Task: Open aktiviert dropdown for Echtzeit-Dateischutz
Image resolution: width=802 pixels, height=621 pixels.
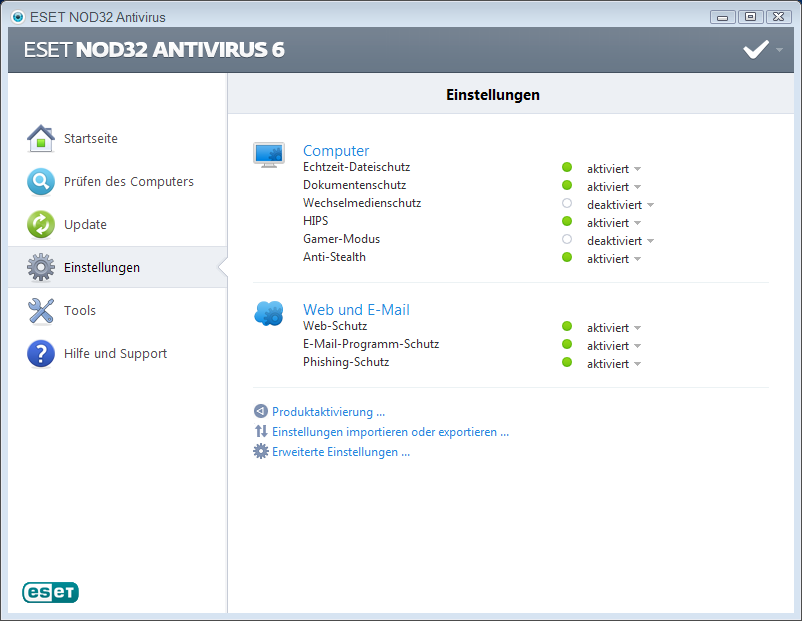Action: click(614, 169)
